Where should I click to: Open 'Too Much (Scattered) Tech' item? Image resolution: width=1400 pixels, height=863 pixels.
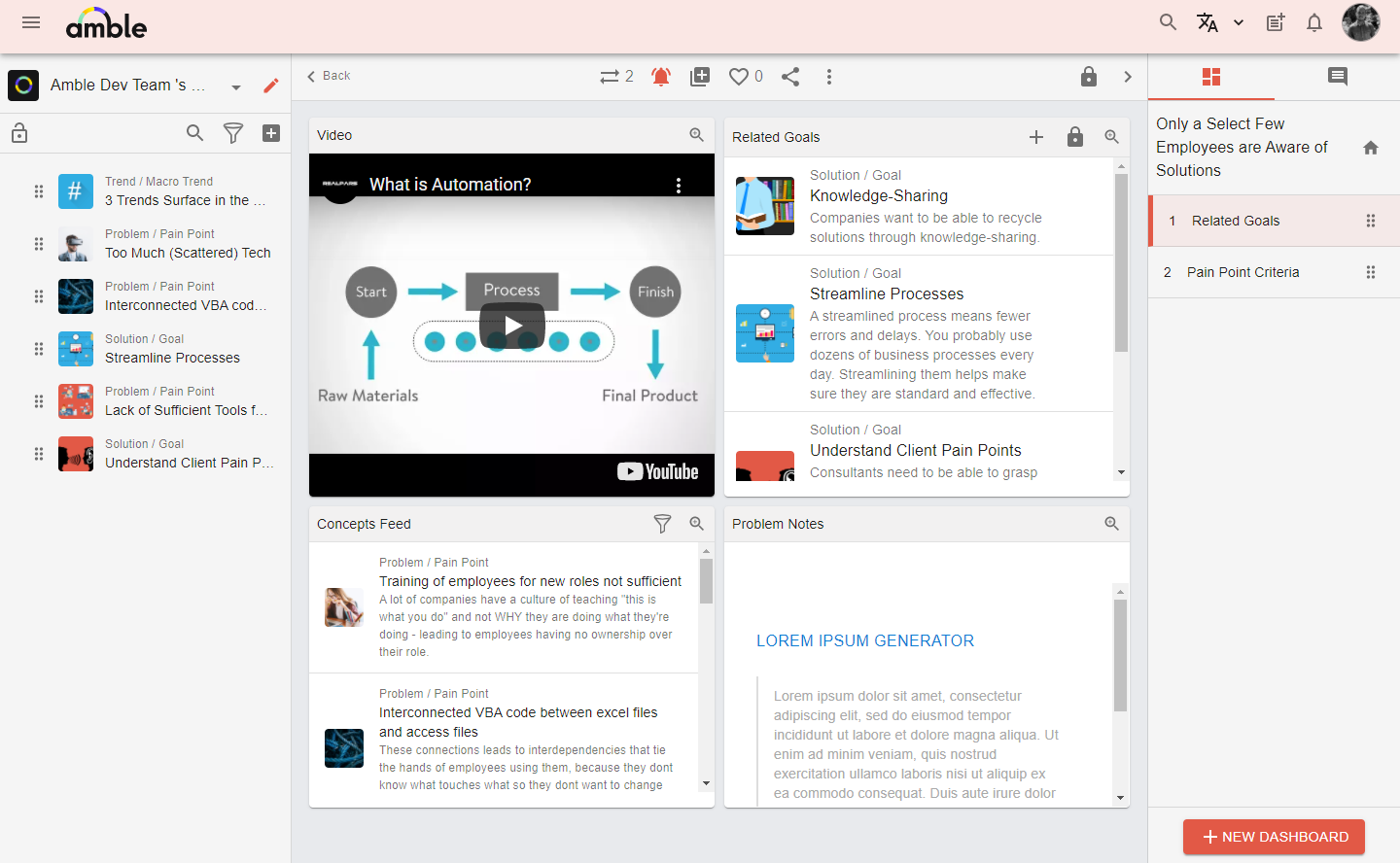pos(188,253)
